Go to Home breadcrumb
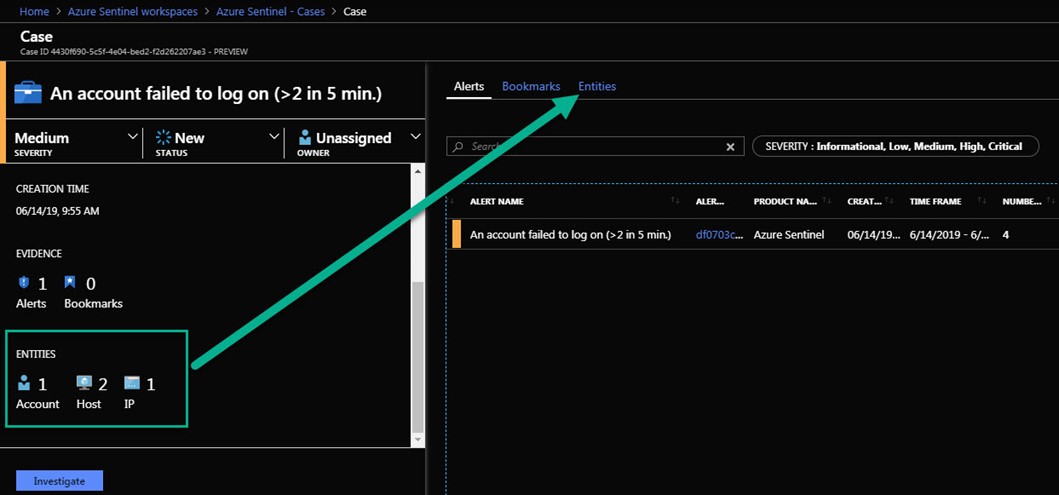Viewport: 1059px width, 495px height. click(35, 12)
